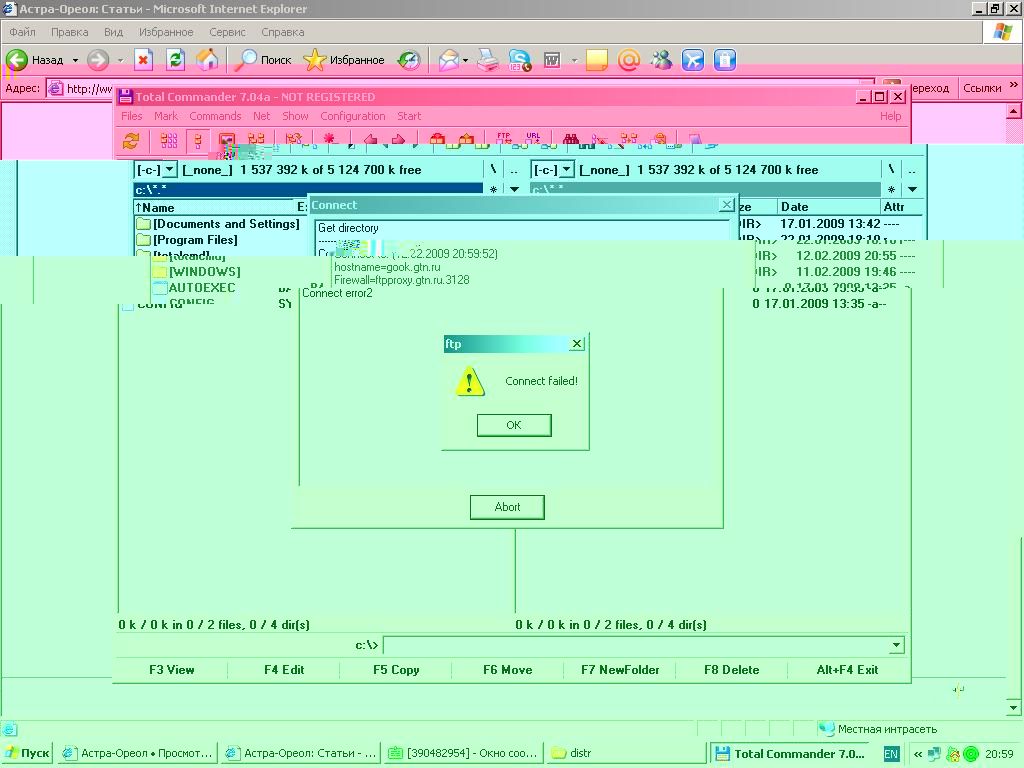Click left panel root directory backslash button
The height and width of the screenshot is (768, 1024).
point(493,170)
